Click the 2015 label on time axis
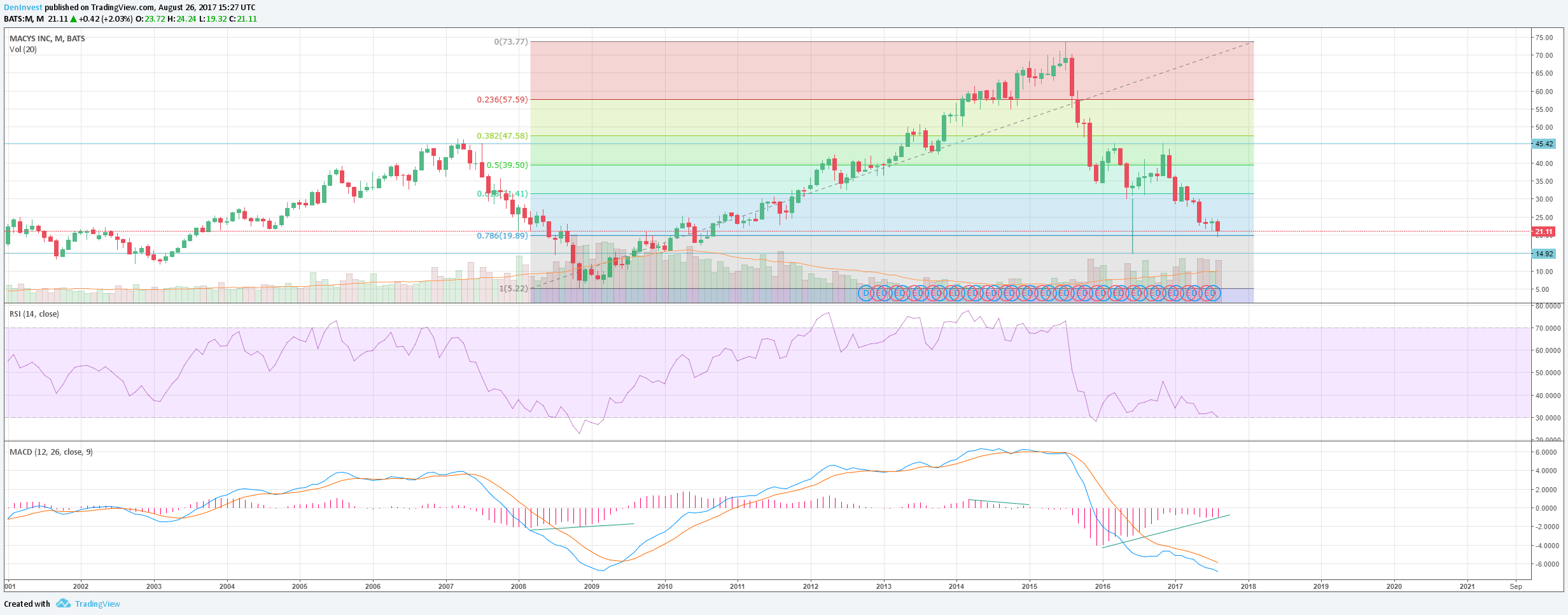1568x615 pixels. [1030, 586]
